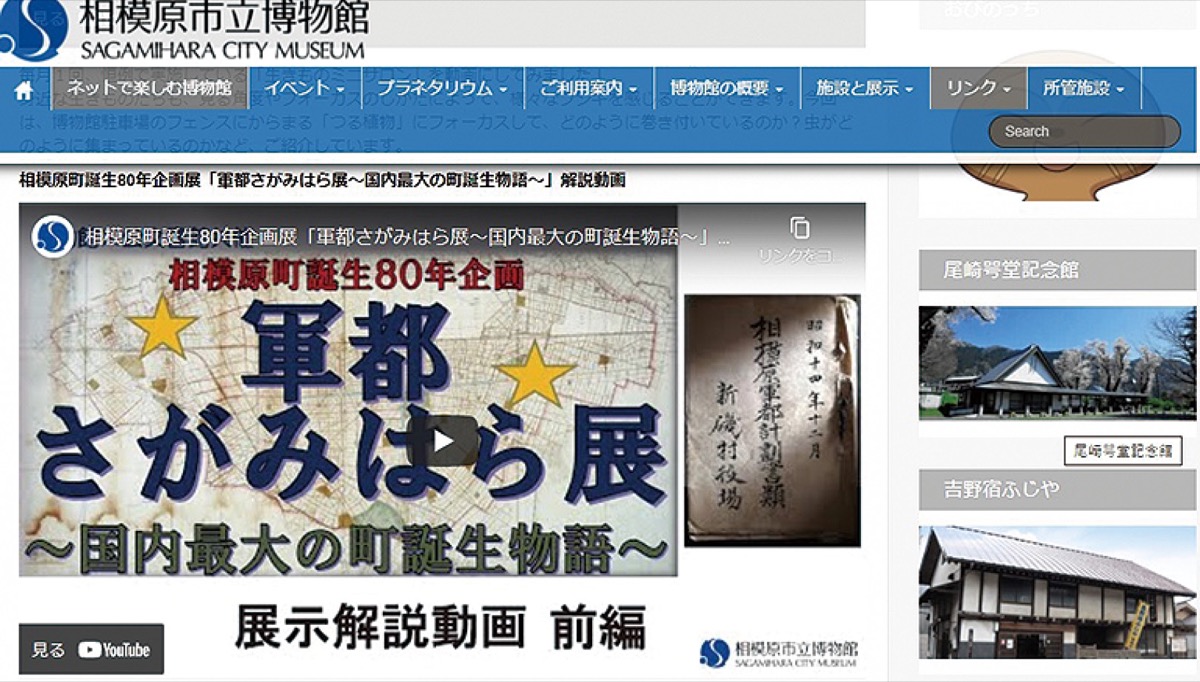
Task: Click the 見る YouTube watch button
Action: tap(91, 650)
